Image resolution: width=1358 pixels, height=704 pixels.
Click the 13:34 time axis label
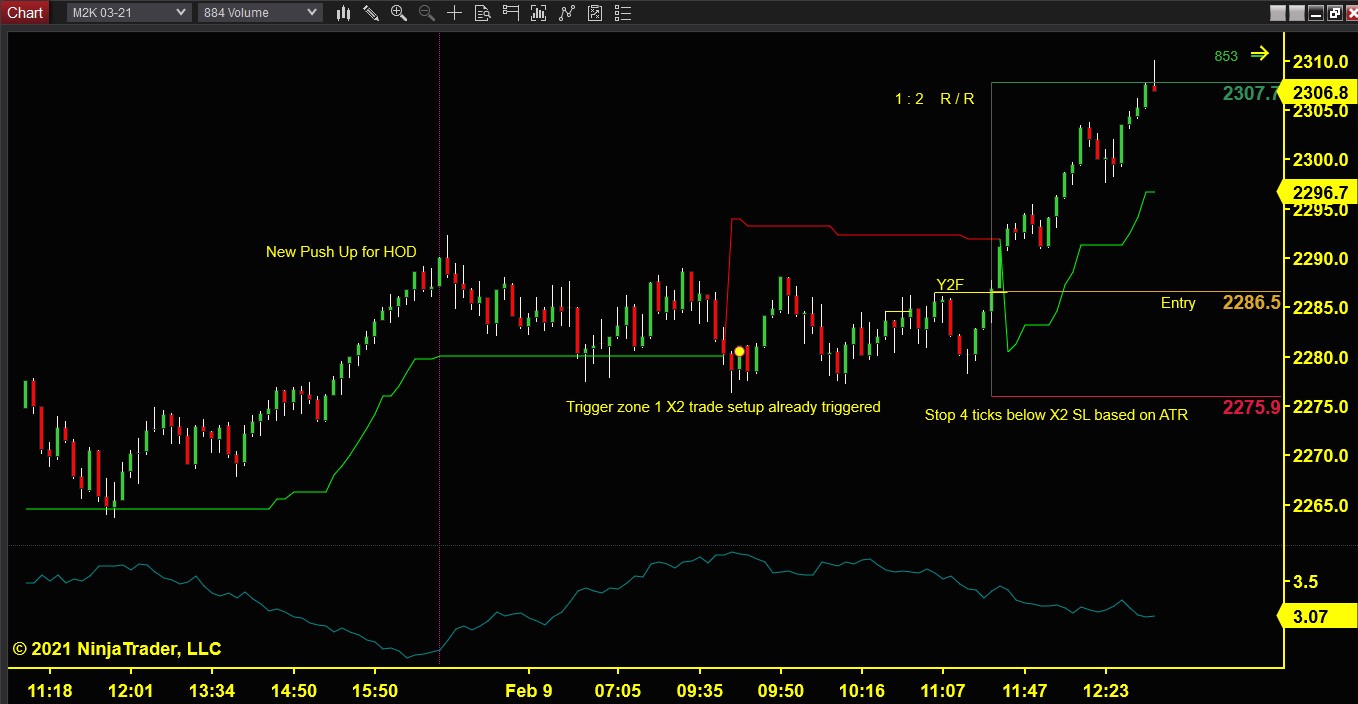coord(212,690)
